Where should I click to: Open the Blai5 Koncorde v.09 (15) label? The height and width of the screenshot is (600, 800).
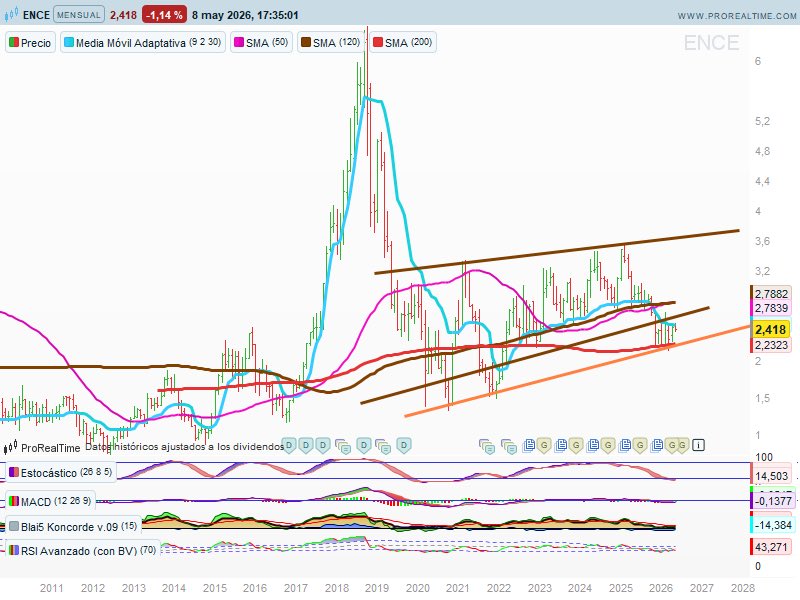[x=73, y=526]
